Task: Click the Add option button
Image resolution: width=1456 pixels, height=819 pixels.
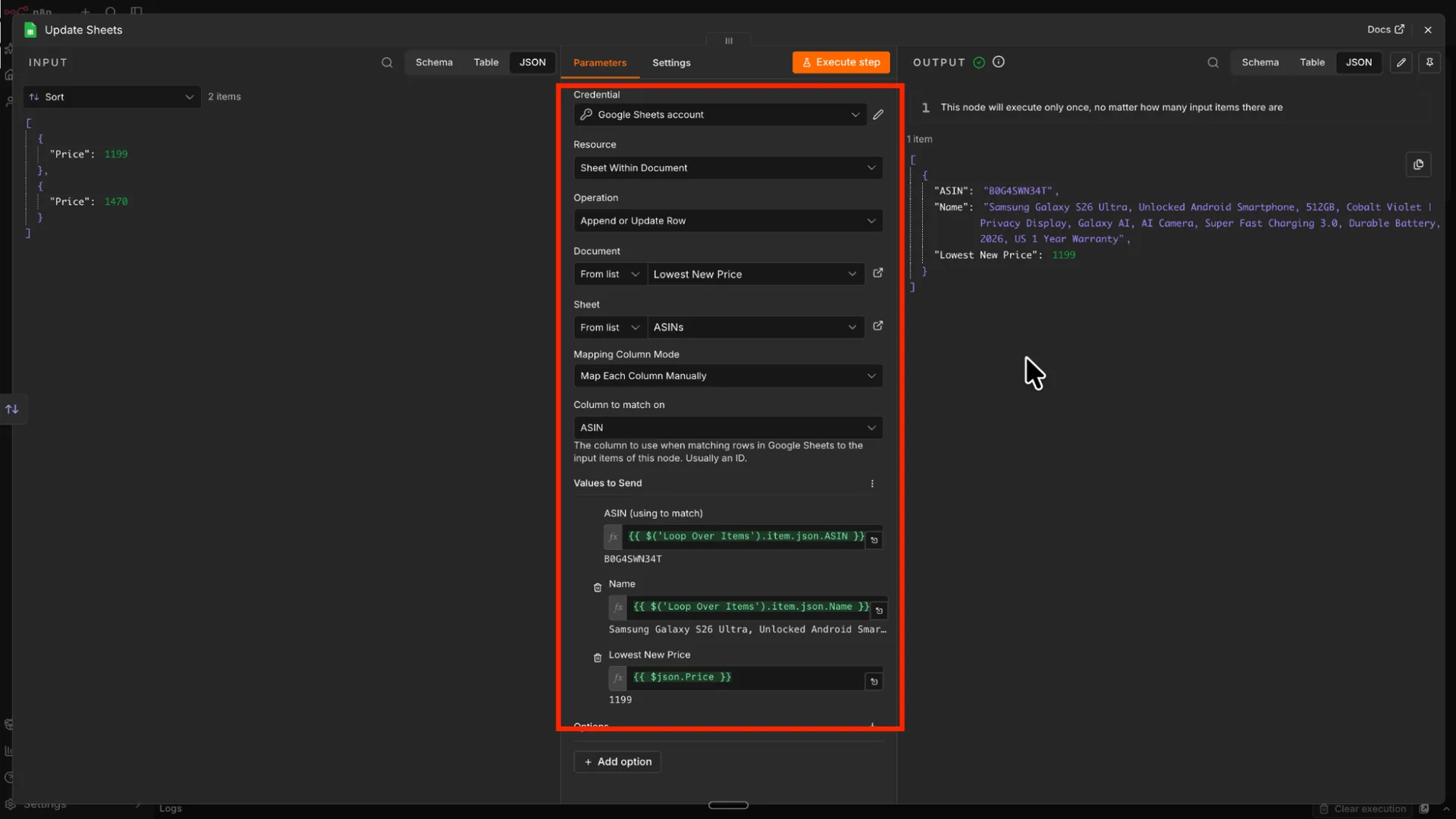Action: coord(617,762)
